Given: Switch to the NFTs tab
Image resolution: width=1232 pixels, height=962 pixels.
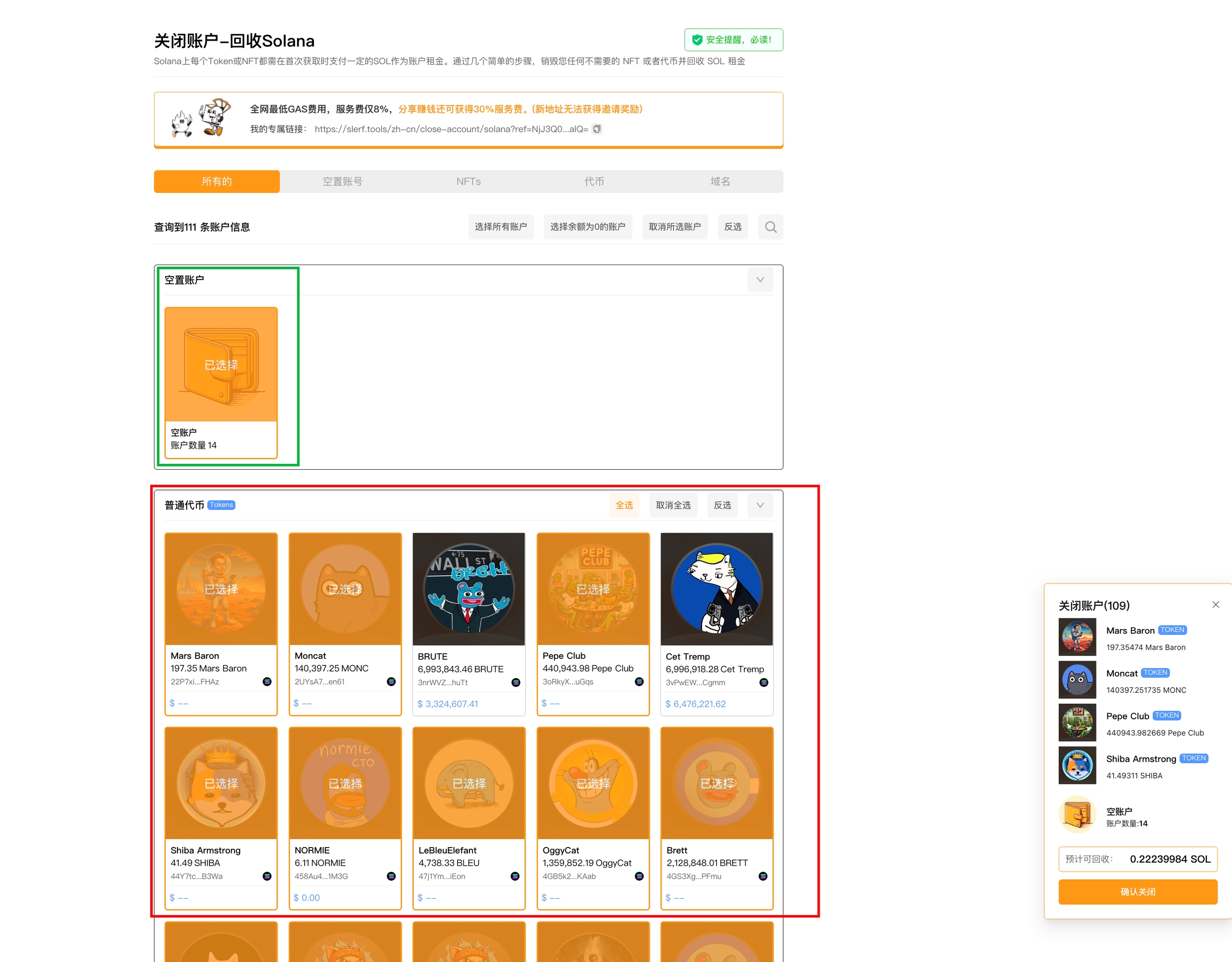Looking at the screenshot, I should tap(468, 182).
